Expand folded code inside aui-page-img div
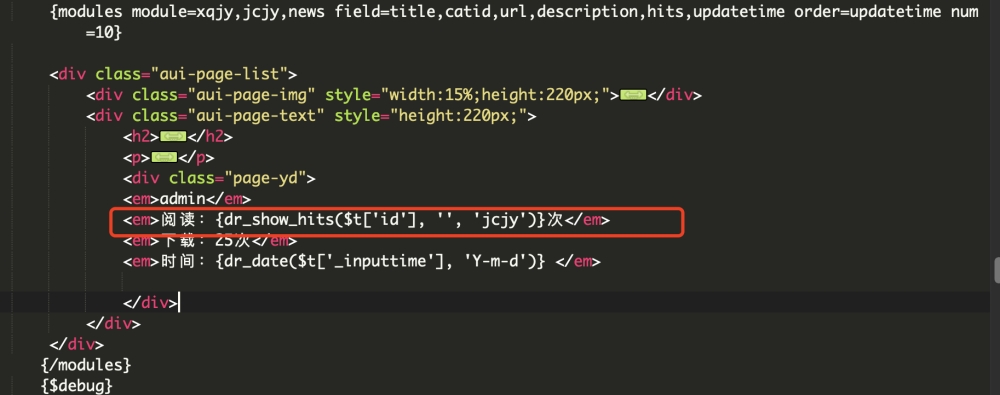The height and width of the screenshot is (395, 1000). tap(633, 95)
